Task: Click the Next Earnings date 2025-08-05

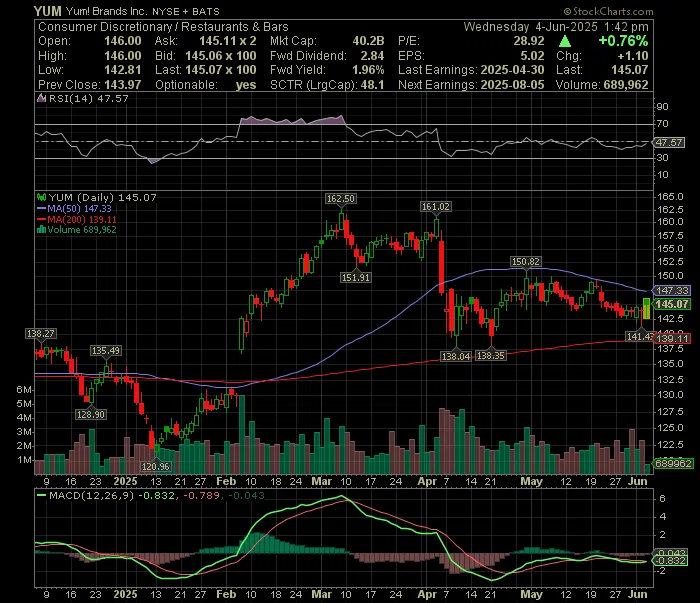Action: (512, 85)
